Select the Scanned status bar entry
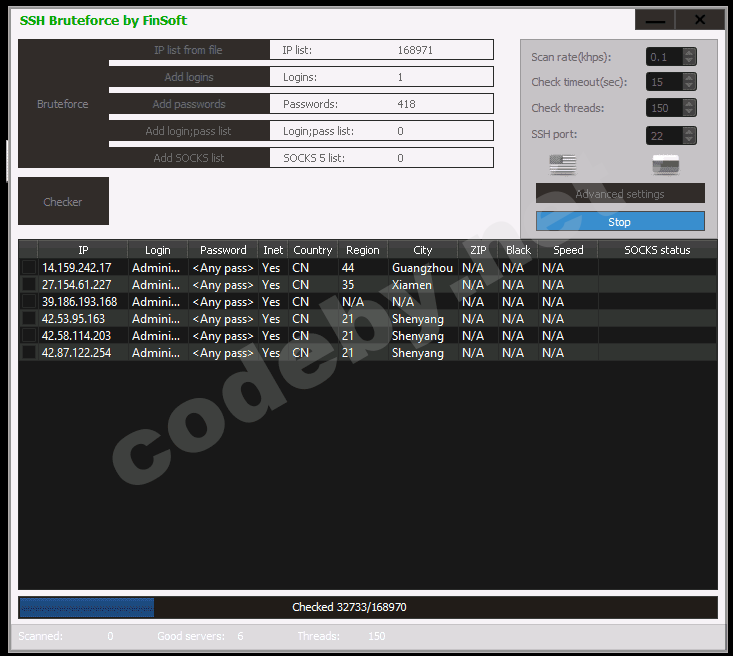733x656 pixels. [65, 636]
